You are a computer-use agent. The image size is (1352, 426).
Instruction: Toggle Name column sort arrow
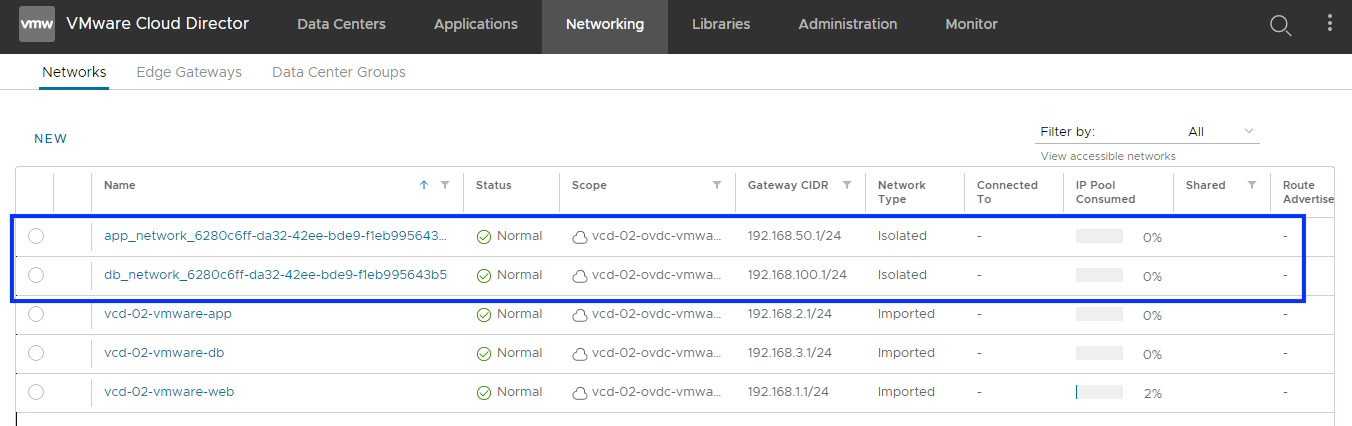pos(424,185)
